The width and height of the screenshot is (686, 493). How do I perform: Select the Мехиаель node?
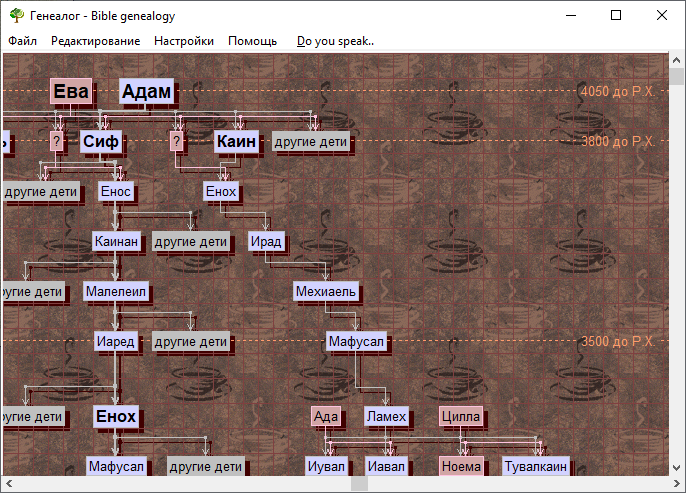point(327,292)
